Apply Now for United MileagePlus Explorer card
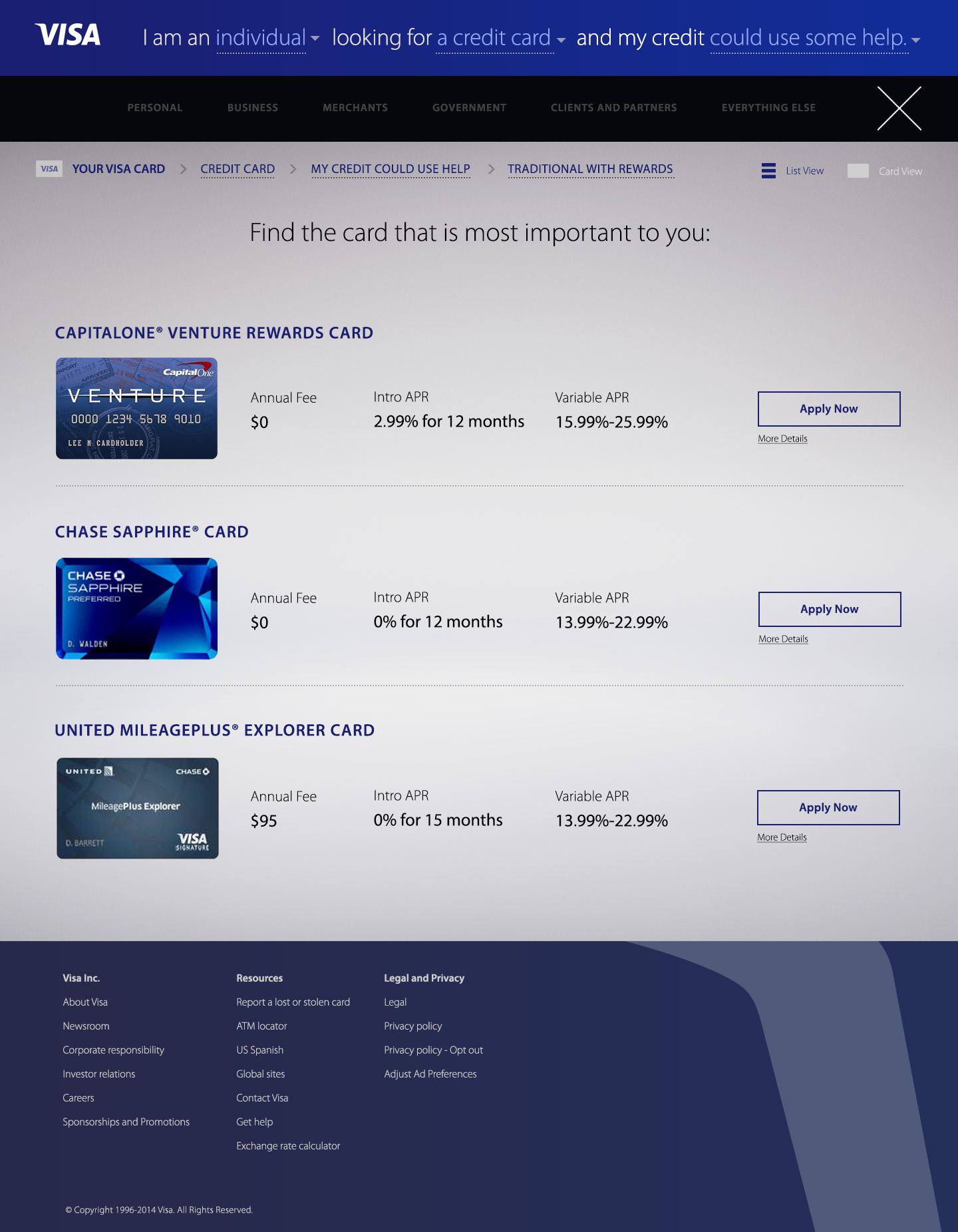 [x=828, y=807]
